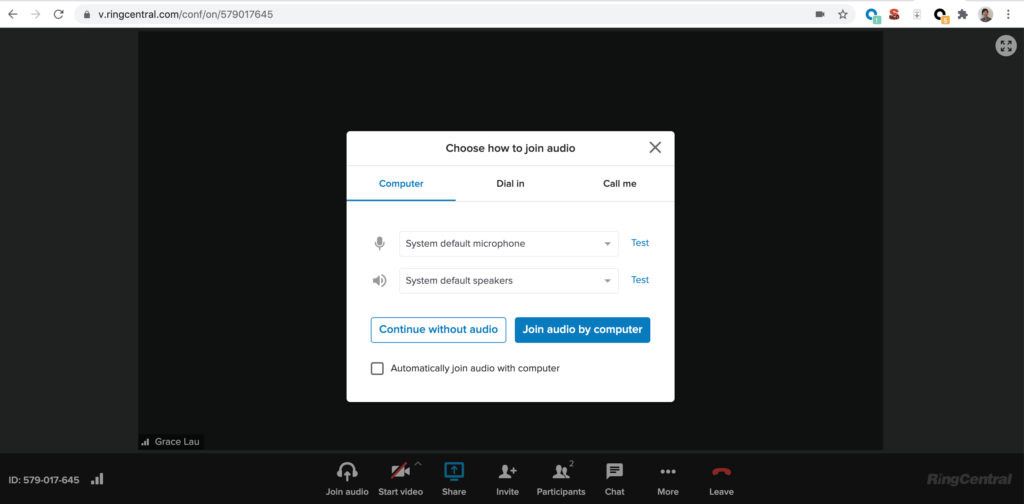Screen dimensions: 1024x504
Task: Click the Join audio headphones icon
Action: click(x=347, y=472)
